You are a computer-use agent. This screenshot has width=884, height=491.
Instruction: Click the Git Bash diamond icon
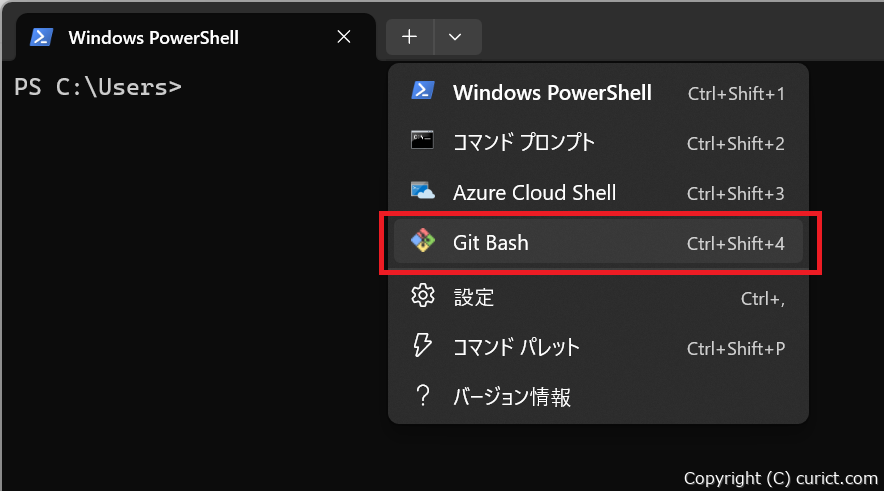[423, 241]
